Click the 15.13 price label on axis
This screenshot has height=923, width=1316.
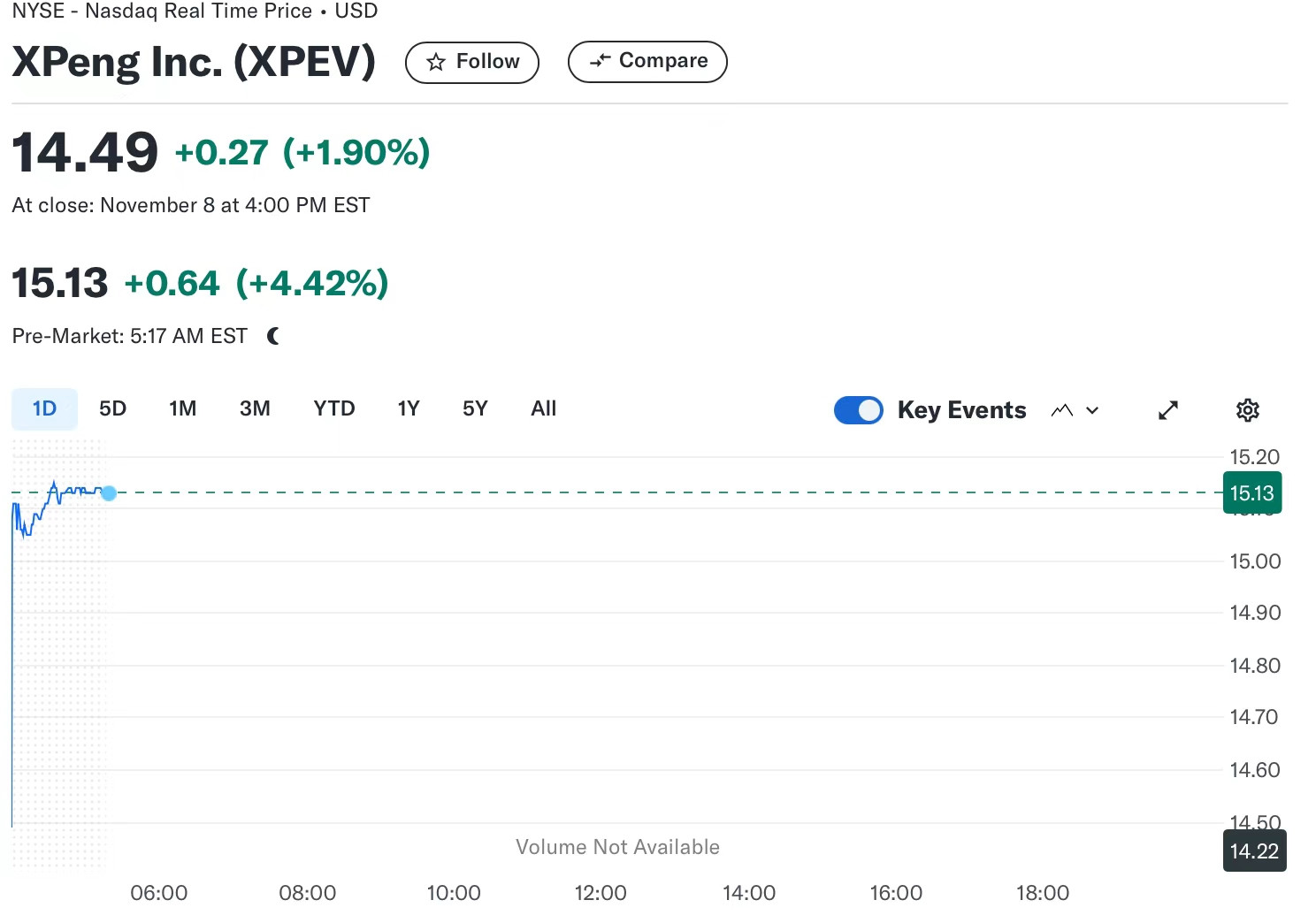[1252, 492]
